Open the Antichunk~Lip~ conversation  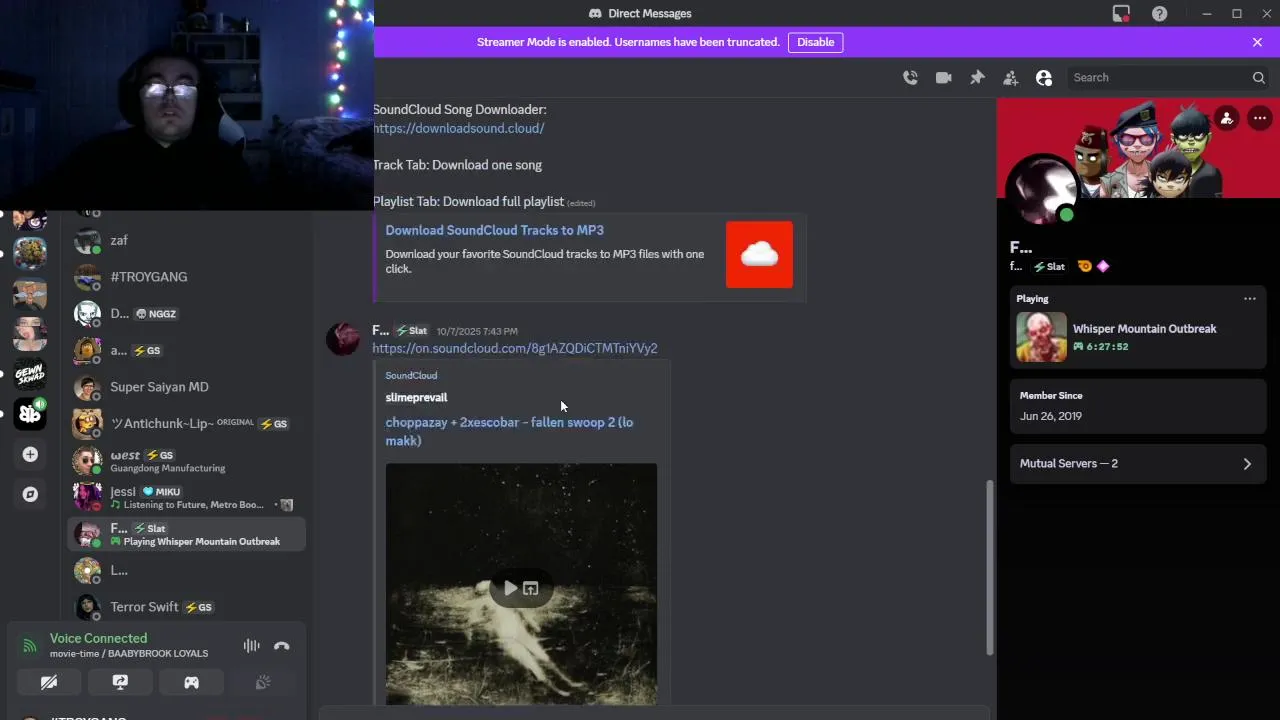tap(186, 424)
